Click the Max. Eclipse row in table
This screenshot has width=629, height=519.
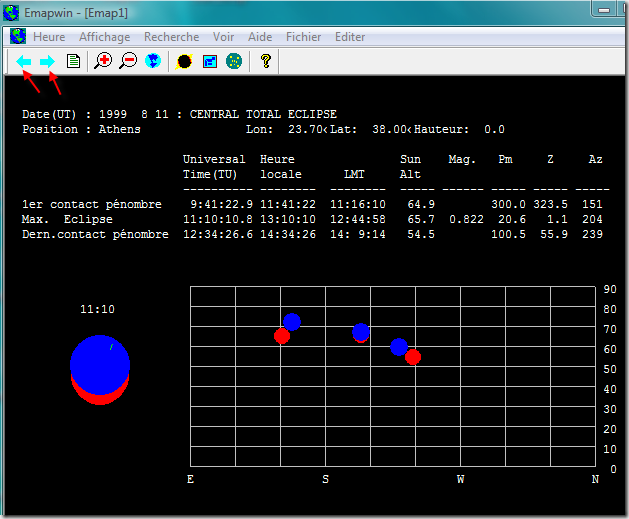pyautogui.click(x=68, y=219)
